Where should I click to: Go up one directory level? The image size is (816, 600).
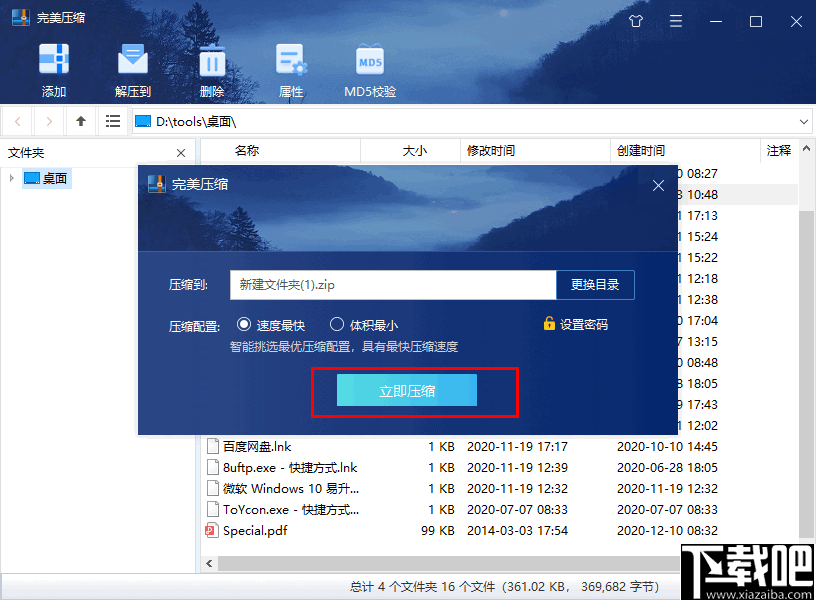pos(81,122)
